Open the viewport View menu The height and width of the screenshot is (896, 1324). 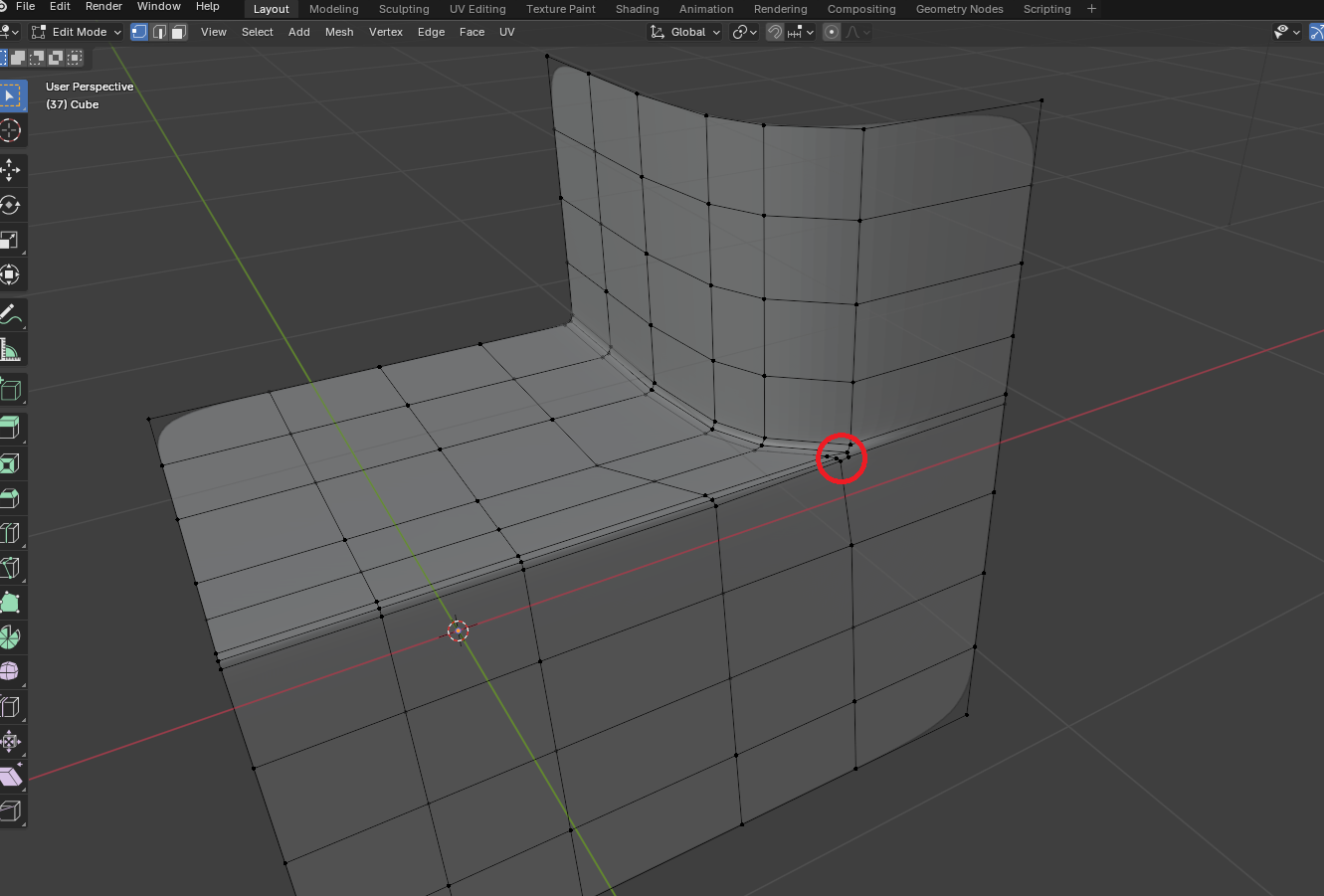[214, 32]
